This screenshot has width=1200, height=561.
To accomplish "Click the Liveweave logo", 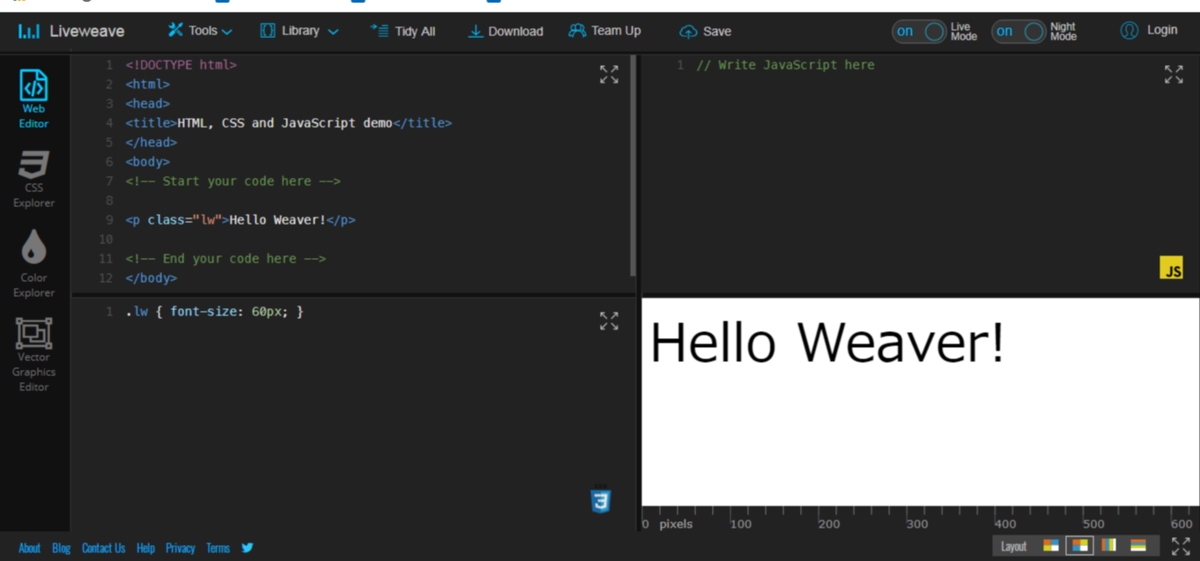I will coord(70,31).
